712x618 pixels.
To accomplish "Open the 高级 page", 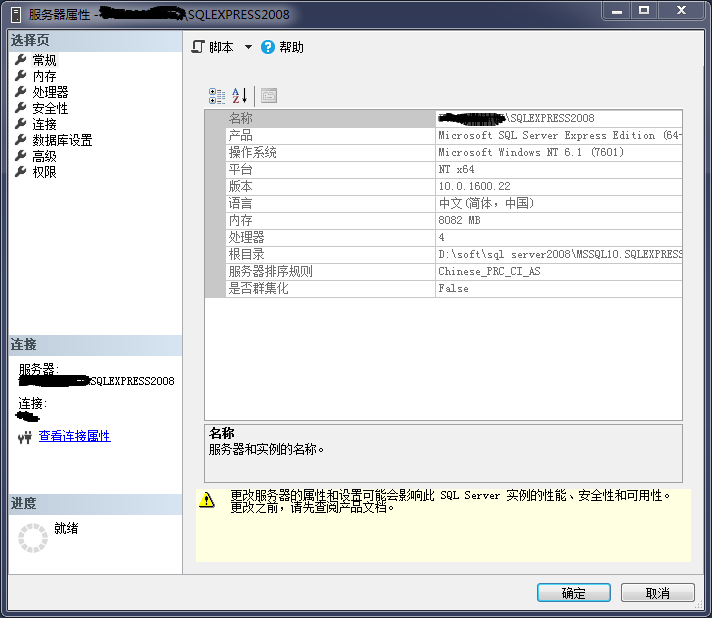I will (x=44, y=156).
